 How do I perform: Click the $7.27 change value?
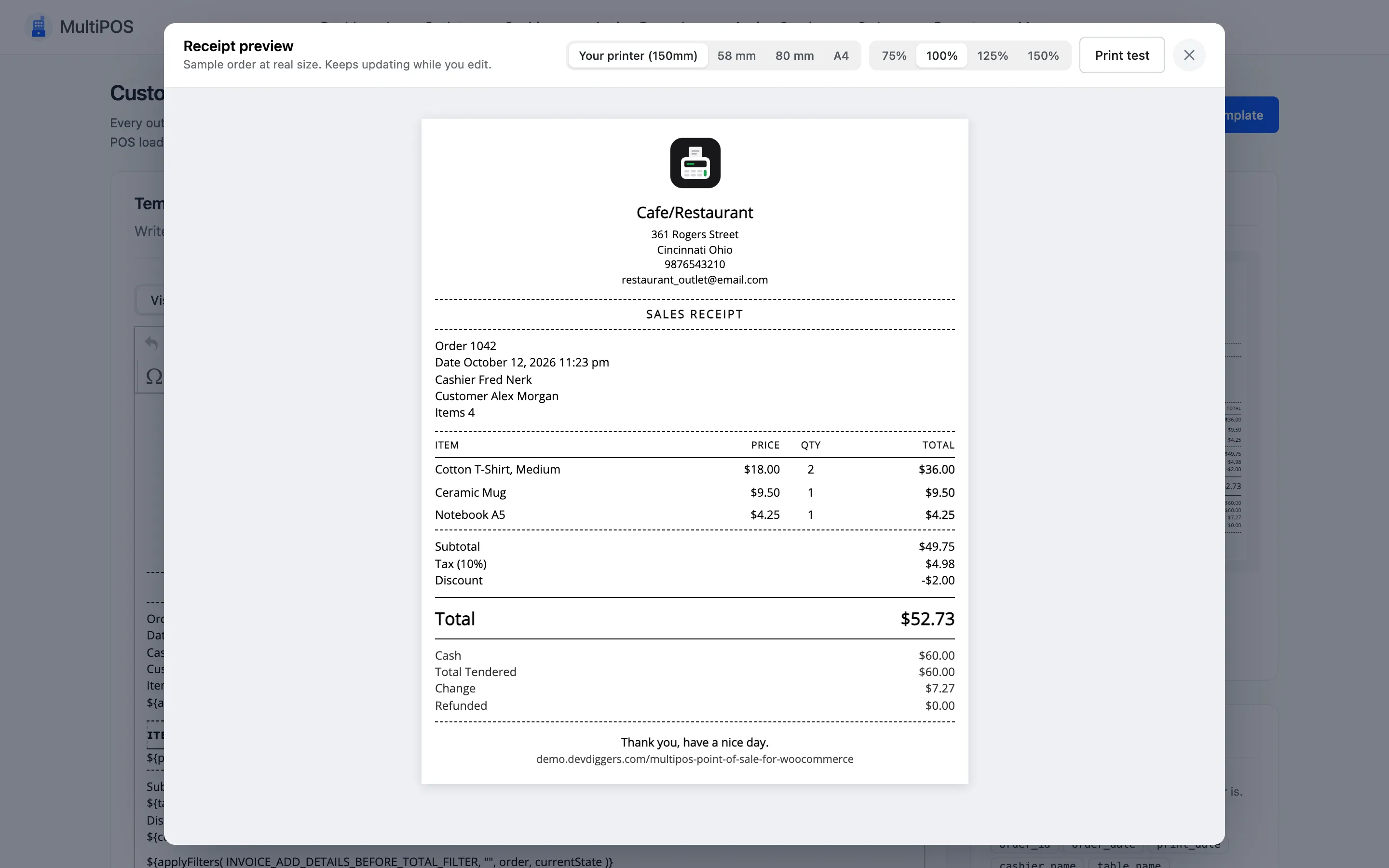click(x=940, y=688)
